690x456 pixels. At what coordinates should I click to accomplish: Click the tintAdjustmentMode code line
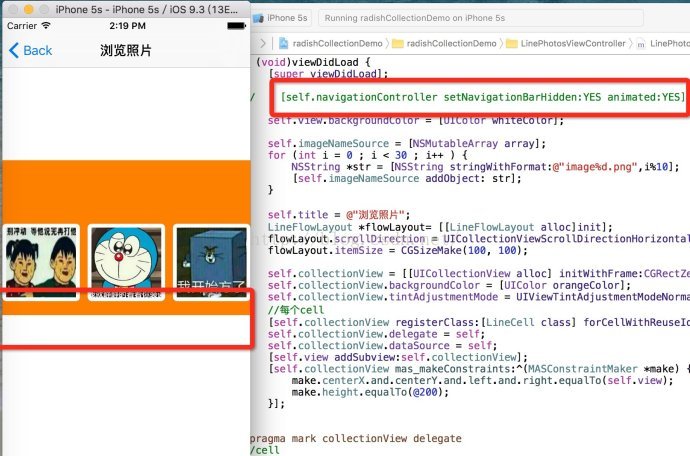tap(479, 297)
